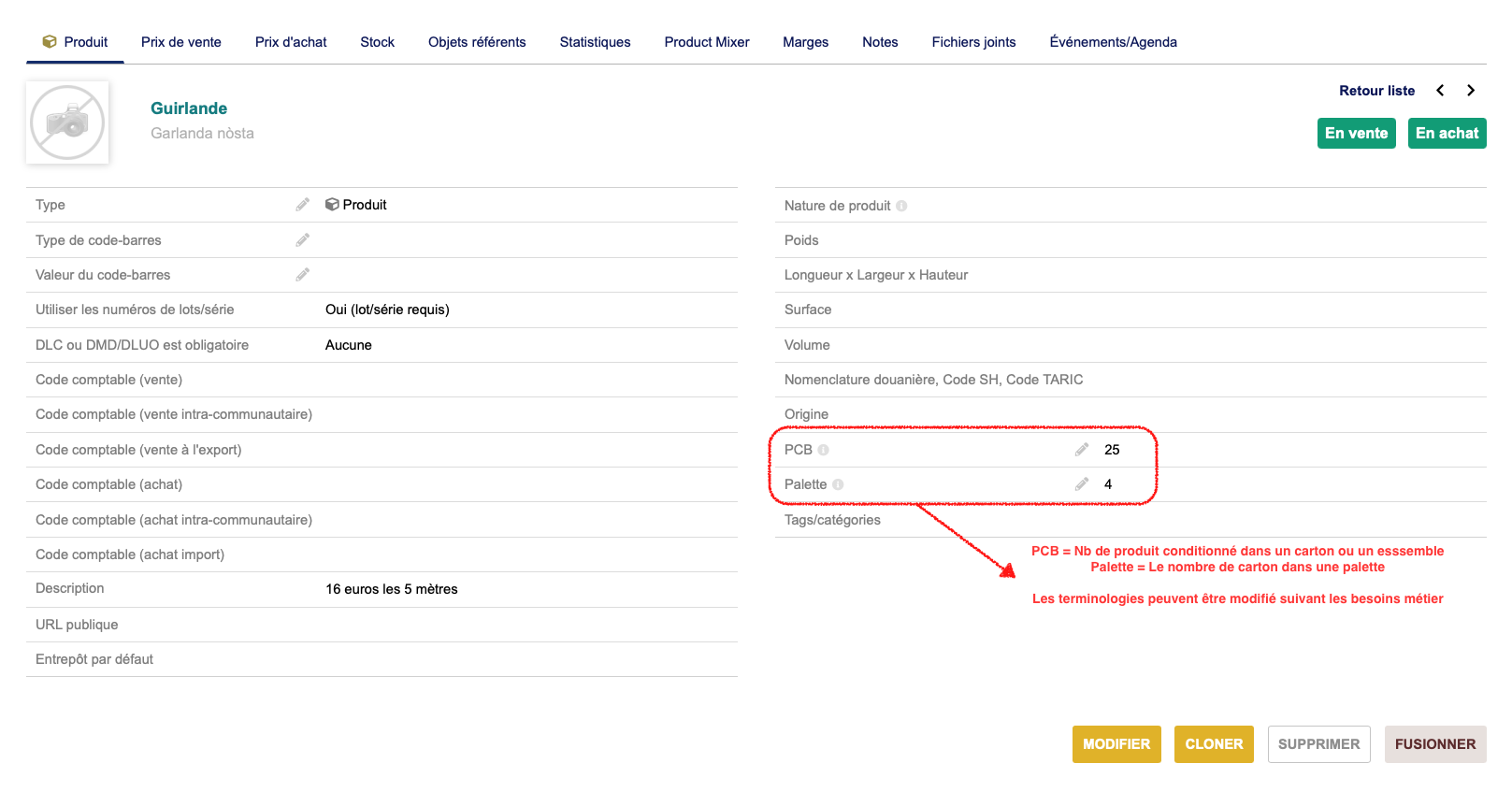1512x792 pixels.
Task: Edit the Type de code-barres field pencil
Action: pyautogui.click(x=303, y=240)
